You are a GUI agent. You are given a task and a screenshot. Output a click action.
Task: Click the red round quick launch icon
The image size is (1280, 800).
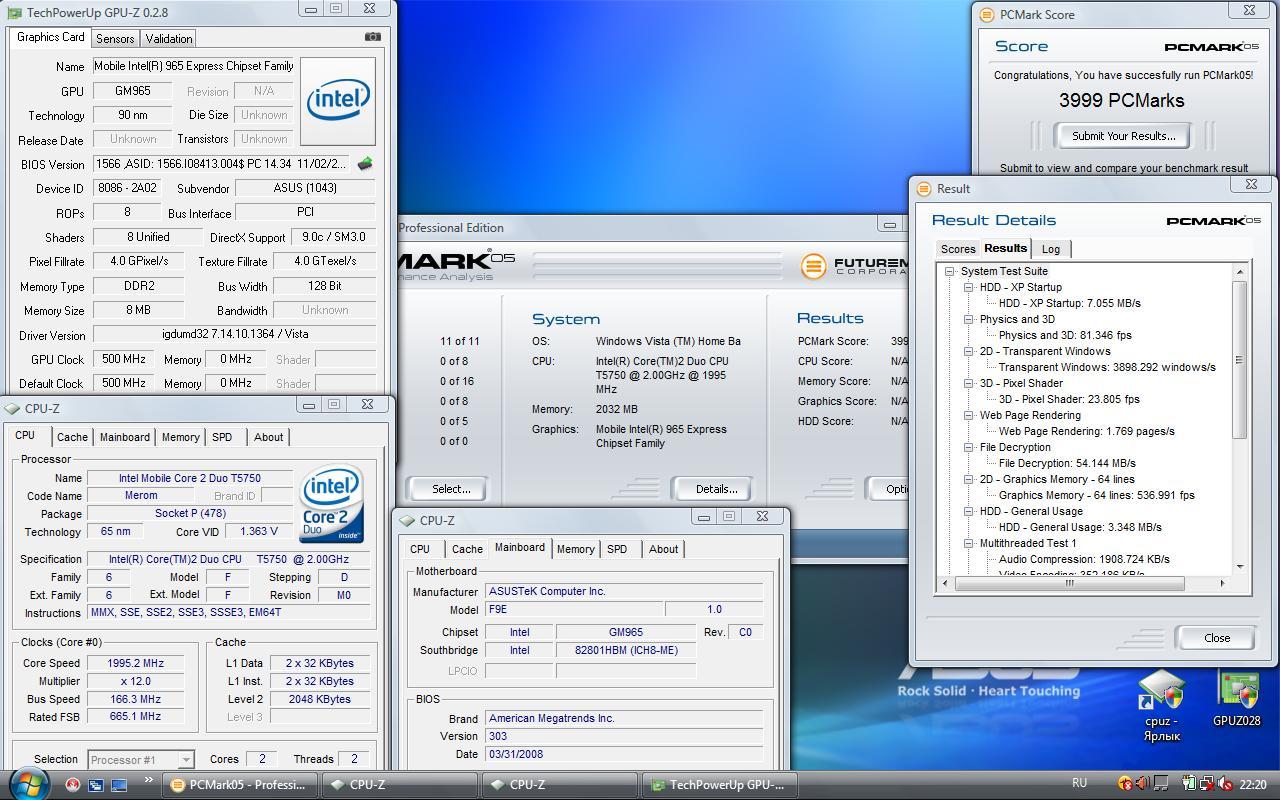pyautogui.click(x=73, y=785)
